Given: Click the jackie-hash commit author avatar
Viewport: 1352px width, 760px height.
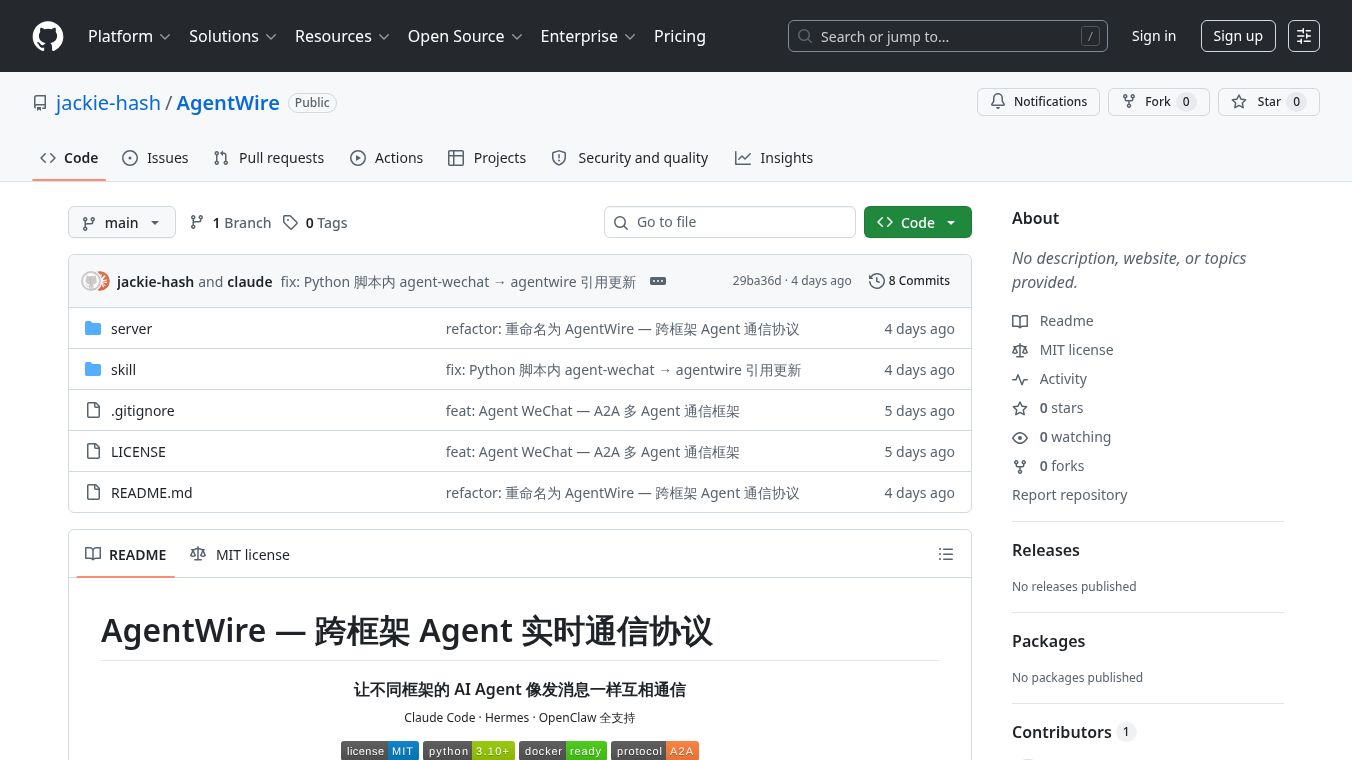Looking at the screenshot, I should (90, 281).
